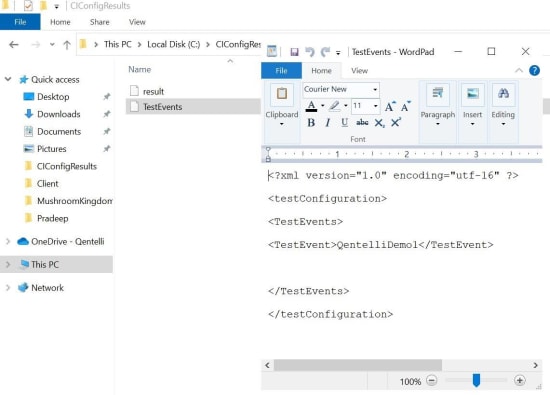The image size is (550, 395).
Task: Toggle Underline formatting in WordPad
Action: point(344,123)
